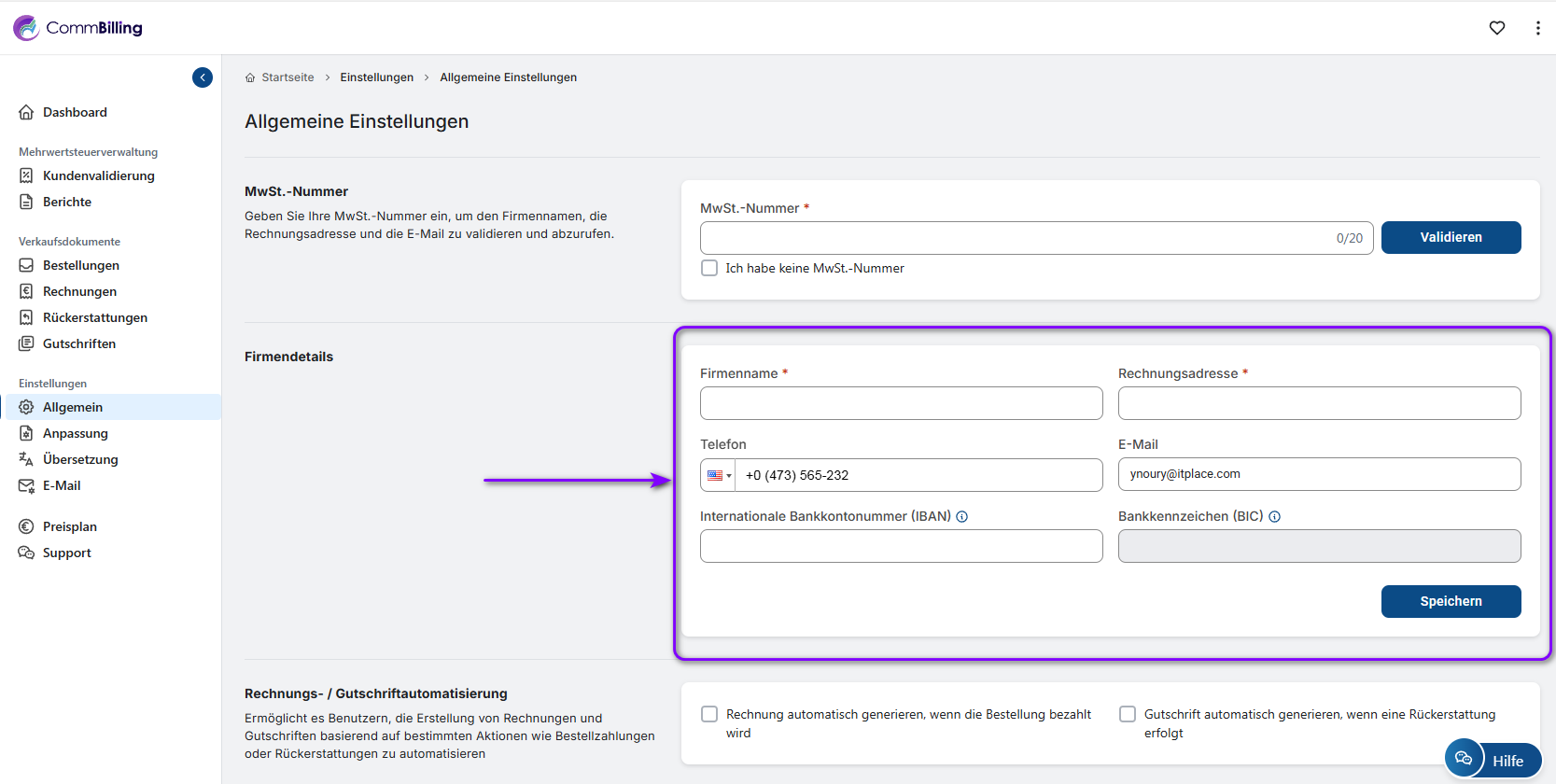Click 'Allgemeine Einstellungen' breadcrumb text
Viewport: 1556px width, 784px height.
(x=508, y=77)
